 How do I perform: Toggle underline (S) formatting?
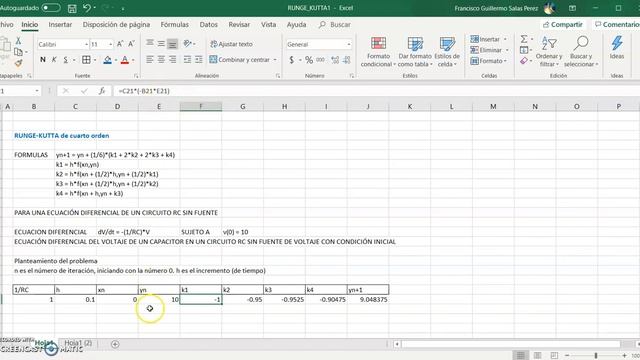click(x=65, y=60)
